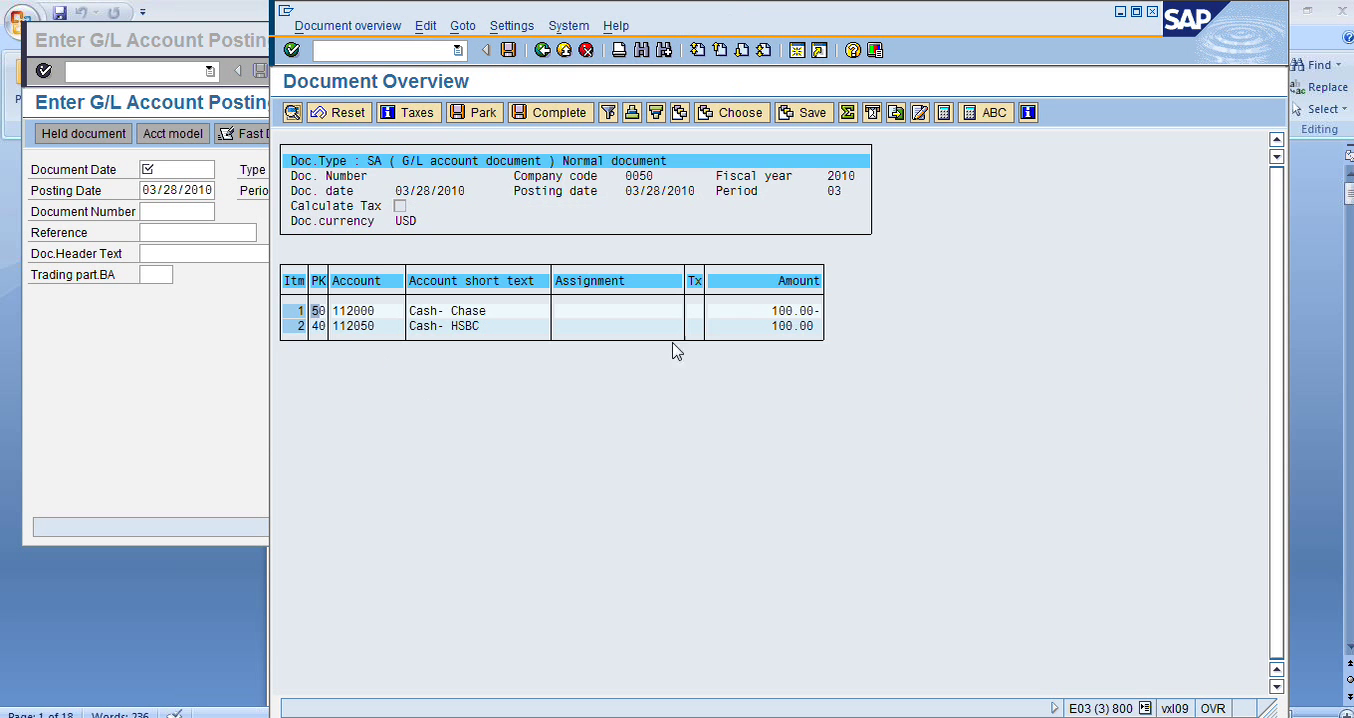The width and height of the screenshot is (1354, 718).
Task: Click the Print icon in the SAP toolbar
Action: (619, 50)
